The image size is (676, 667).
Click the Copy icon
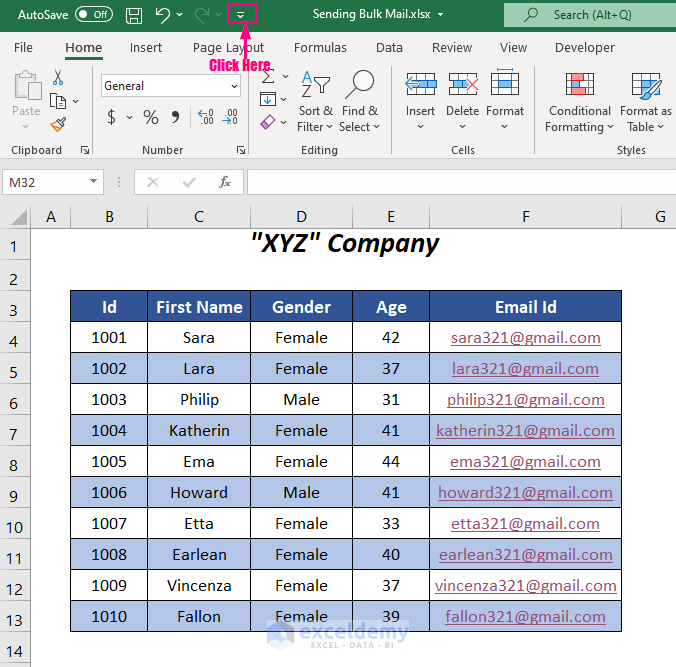tap(58, 101)
